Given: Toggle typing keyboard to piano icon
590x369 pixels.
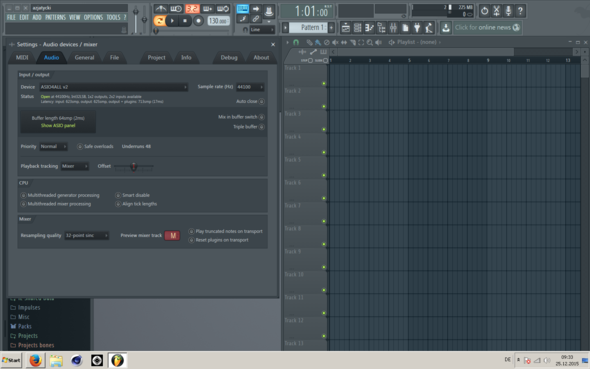Looking at the screenshot, I should click(x=243, y=8).
